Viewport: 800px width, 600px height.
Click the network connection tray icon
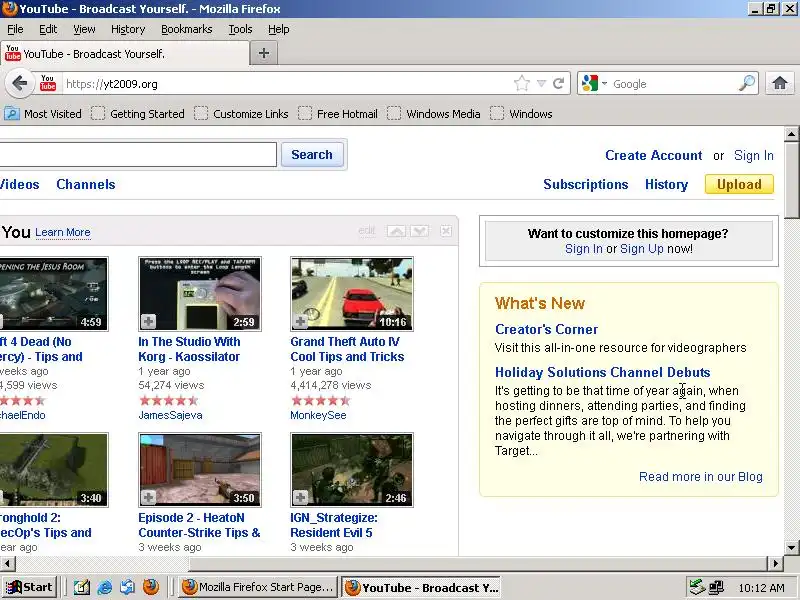tap(716, 588)
